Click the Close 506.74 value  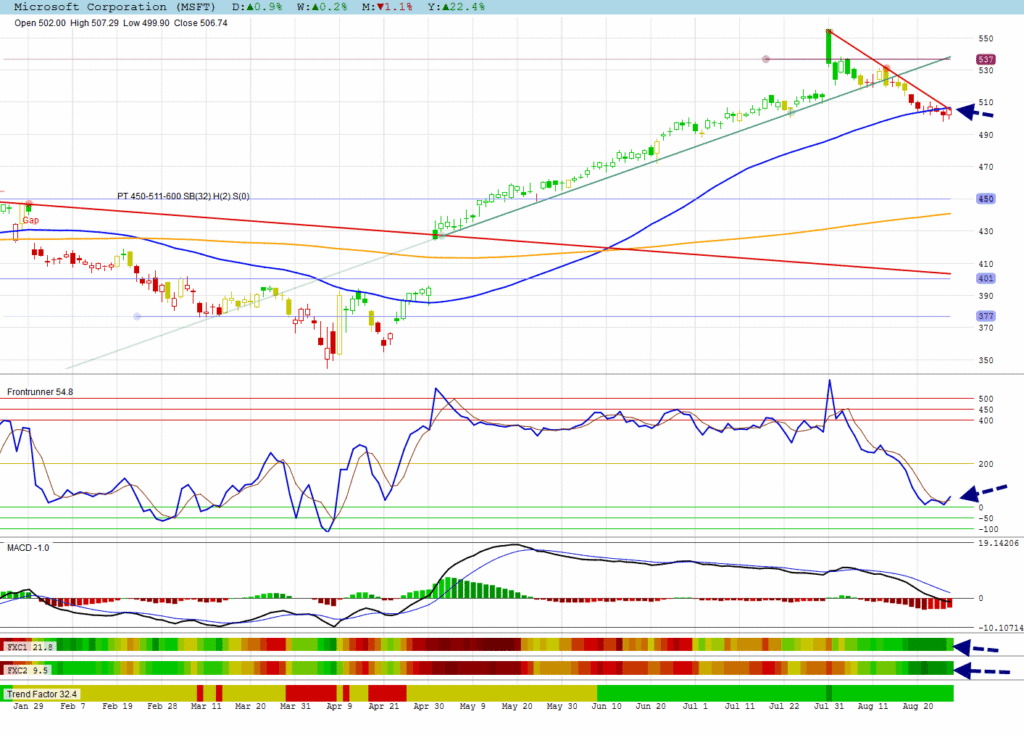[x=200, y=23]
